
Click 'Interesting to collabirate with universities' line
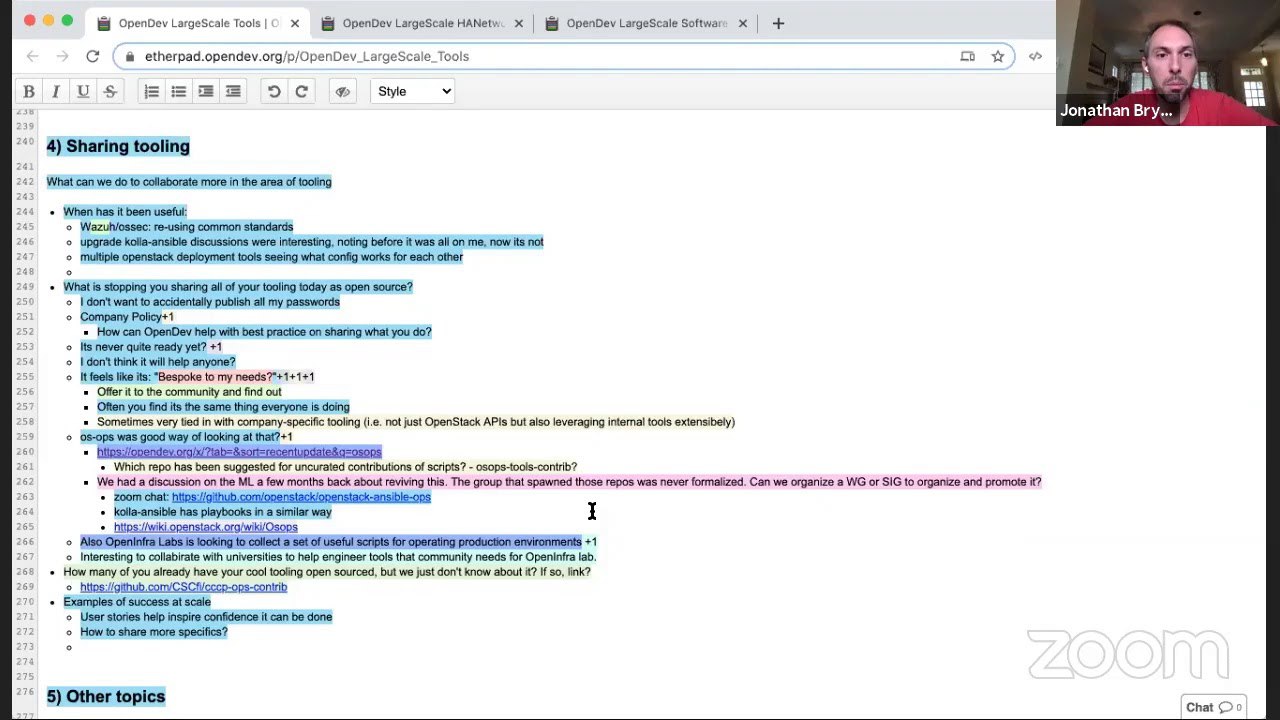338,557
